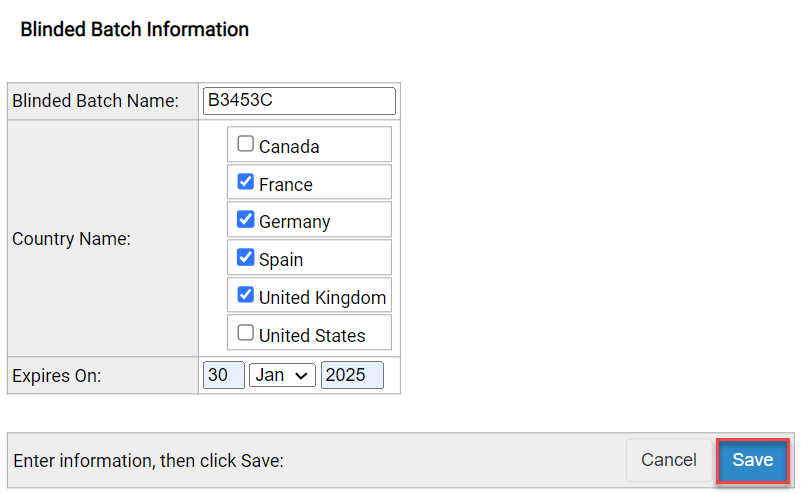Uncheck the Germany checkbox
This screenshot has height=494, width=803.
click(x=245, y=219)
